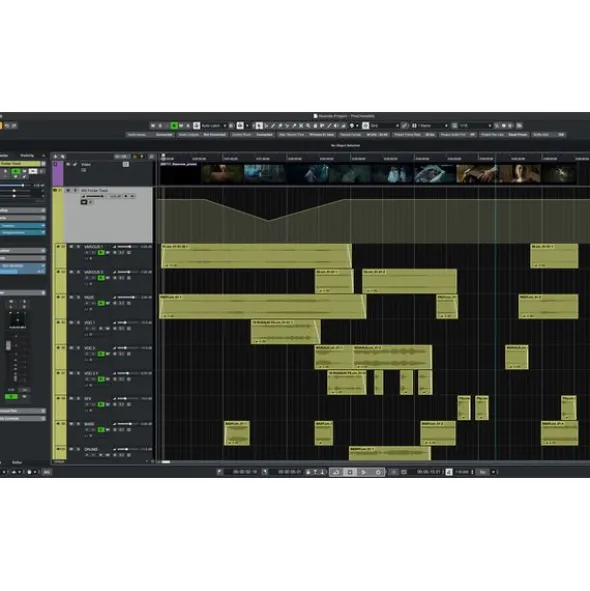Expand the Fader section in Inspector

[22, 292]
